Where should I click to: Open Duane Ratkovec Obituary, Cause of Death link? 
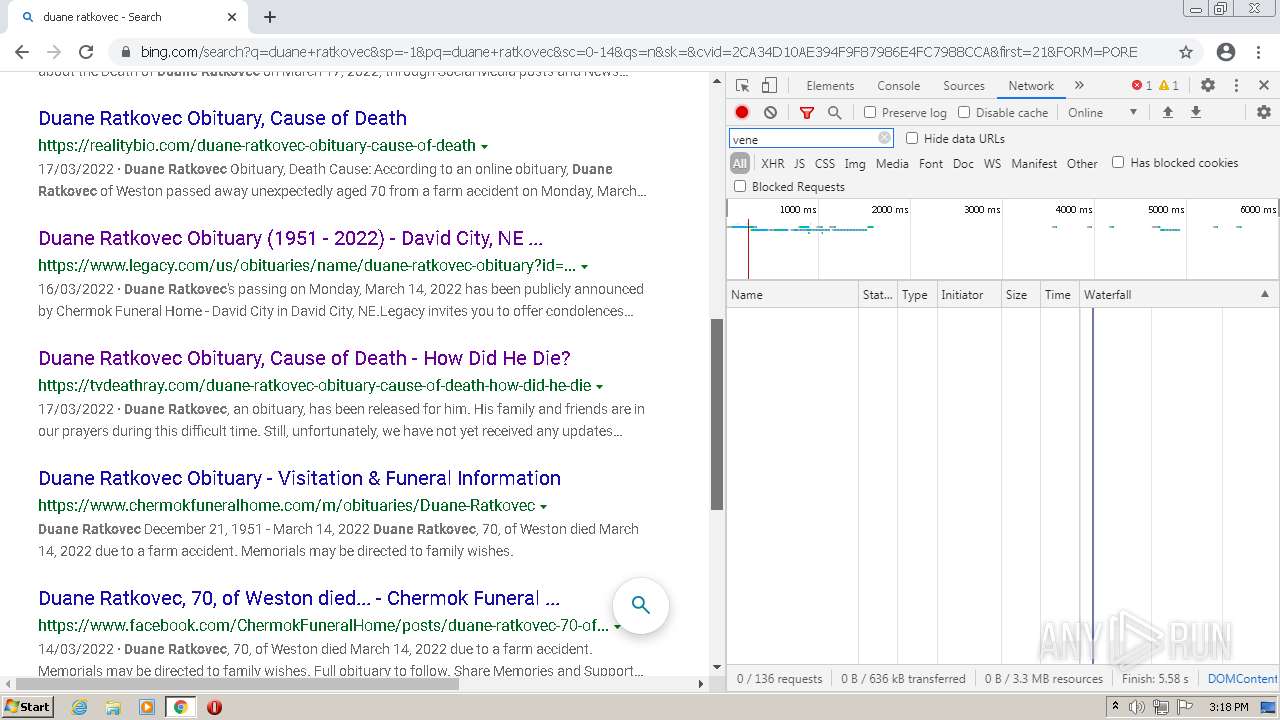coord(222,118)
